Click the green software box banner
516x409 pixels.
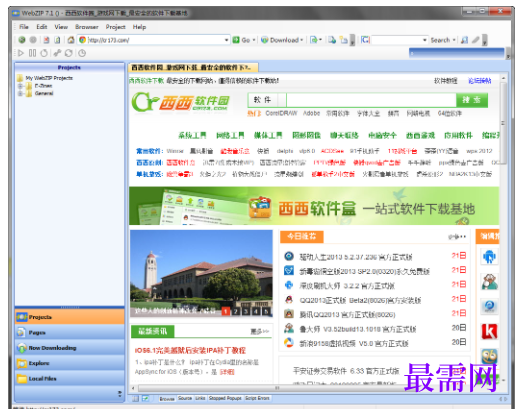point(314,206)
